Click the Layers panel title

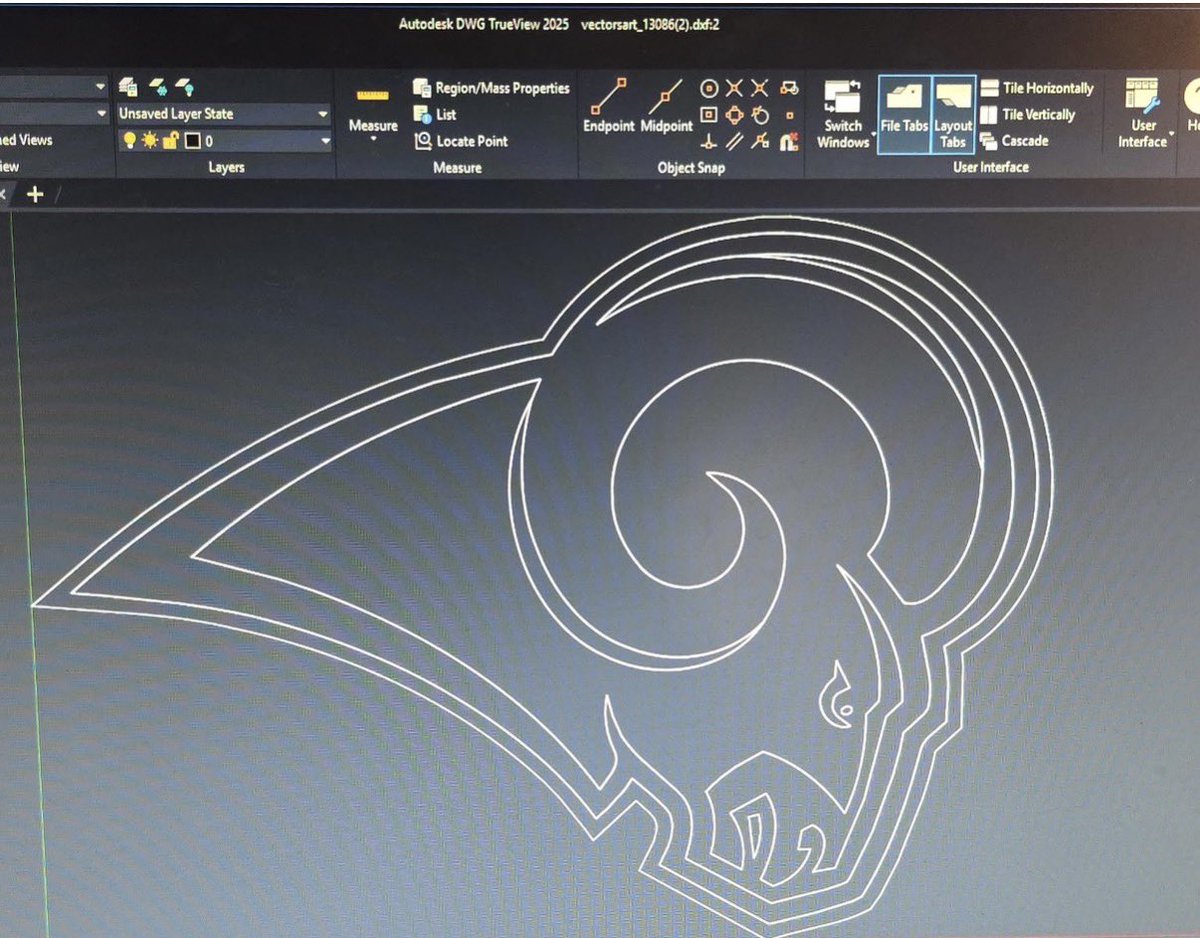[226, 167]
